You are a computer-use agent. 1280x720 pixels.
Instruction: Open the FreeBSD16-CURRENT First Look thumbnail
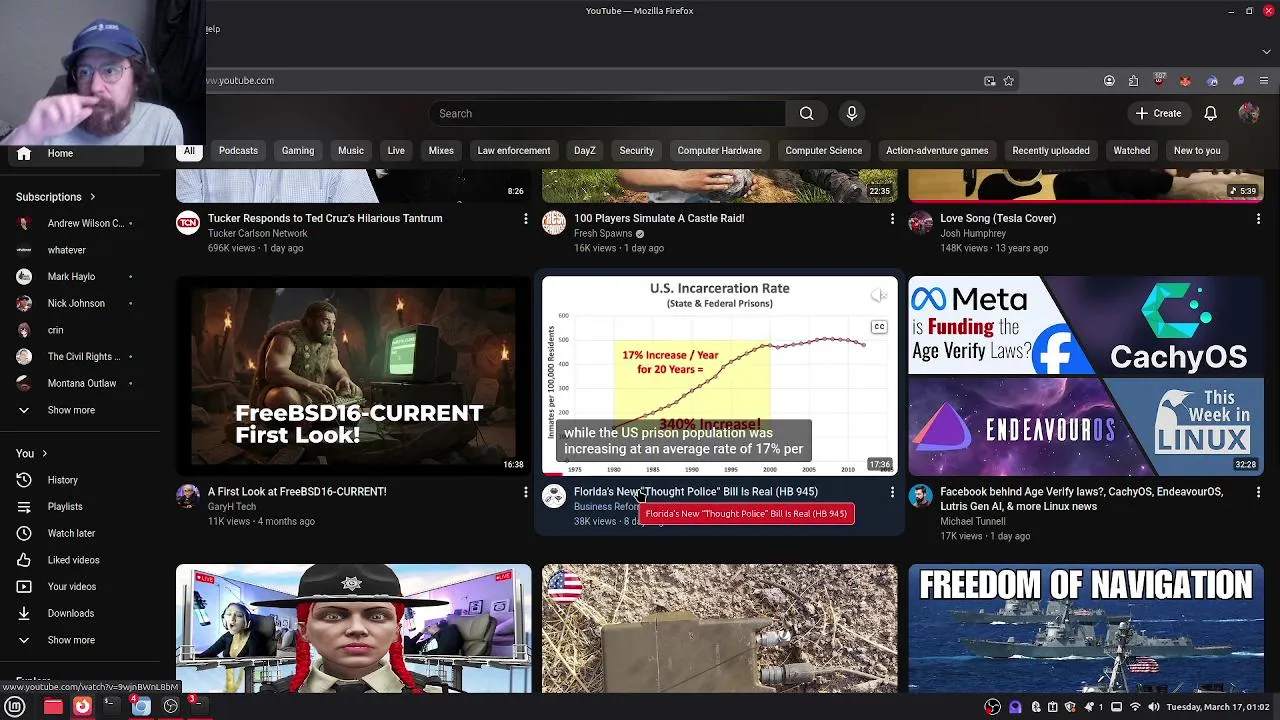pyautogui.click(x=353, y=376)
